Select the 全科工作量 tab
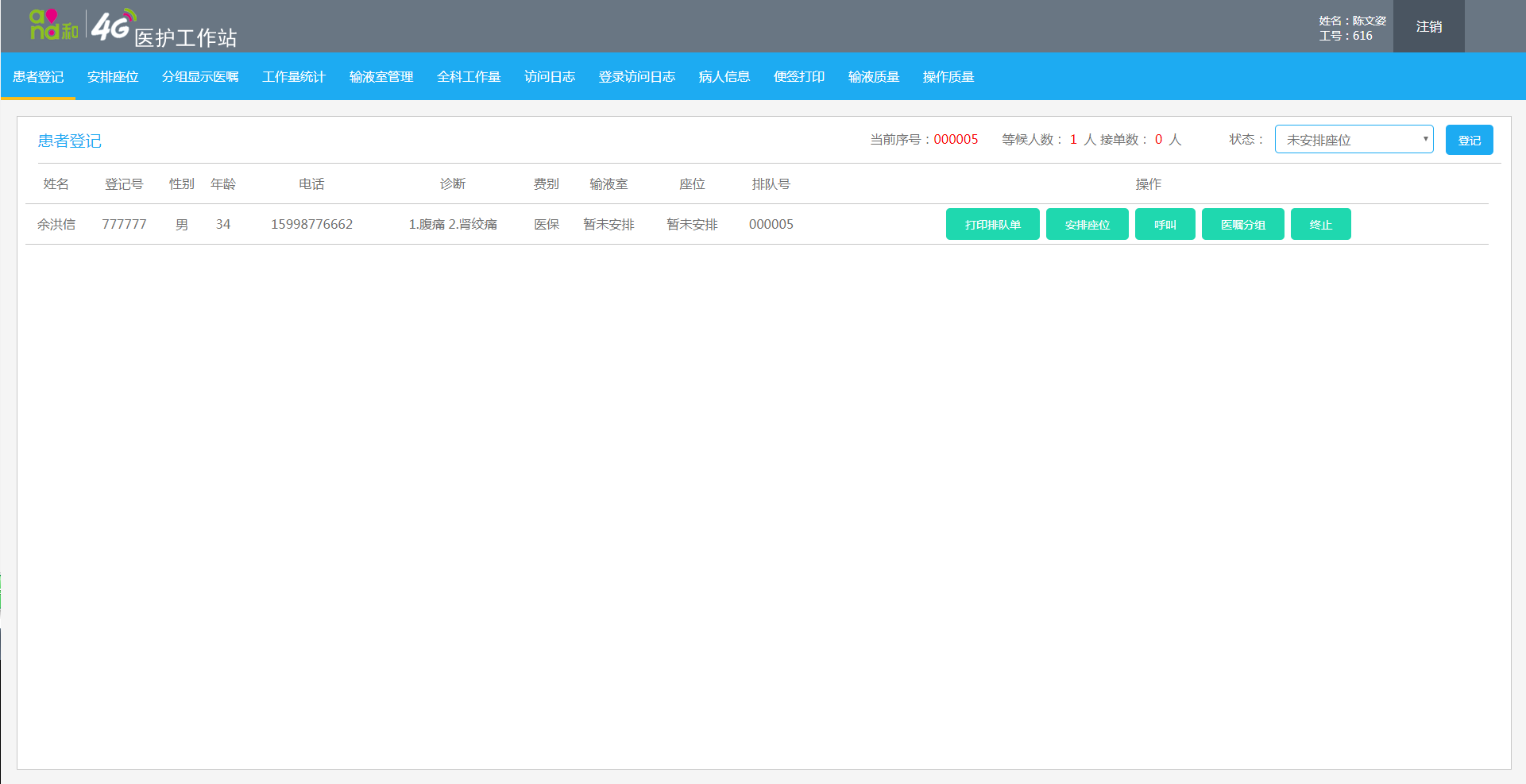Screen dimensions: 1526x784 469,77
